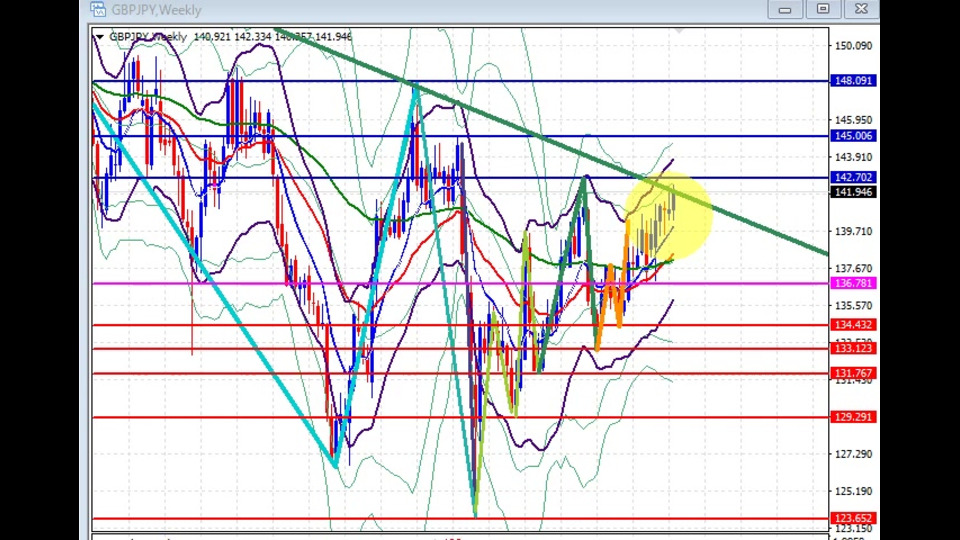Click the 143.910 price scale value
Image resolution: width=960 pixels, height=540 pixels.
(853, 157)
